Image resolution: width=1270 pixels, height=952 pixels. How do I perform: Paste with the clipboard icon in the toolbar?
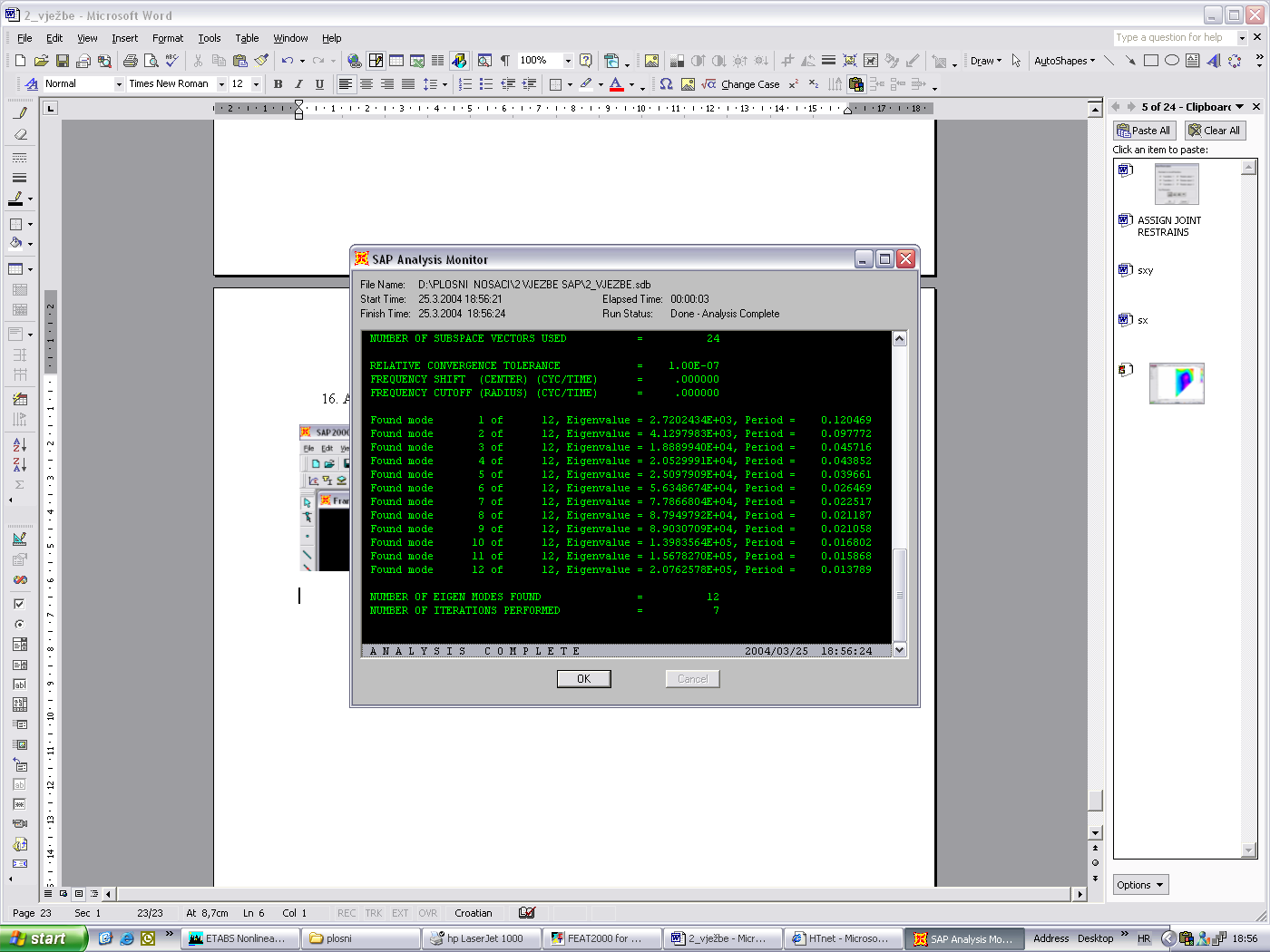240,61
